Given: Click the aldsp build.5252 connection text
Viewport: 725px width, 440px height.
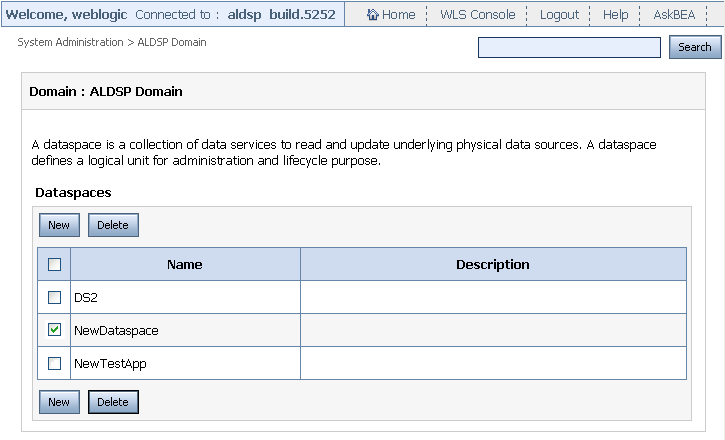Looking at the screenshot, I should click(282, 14).
